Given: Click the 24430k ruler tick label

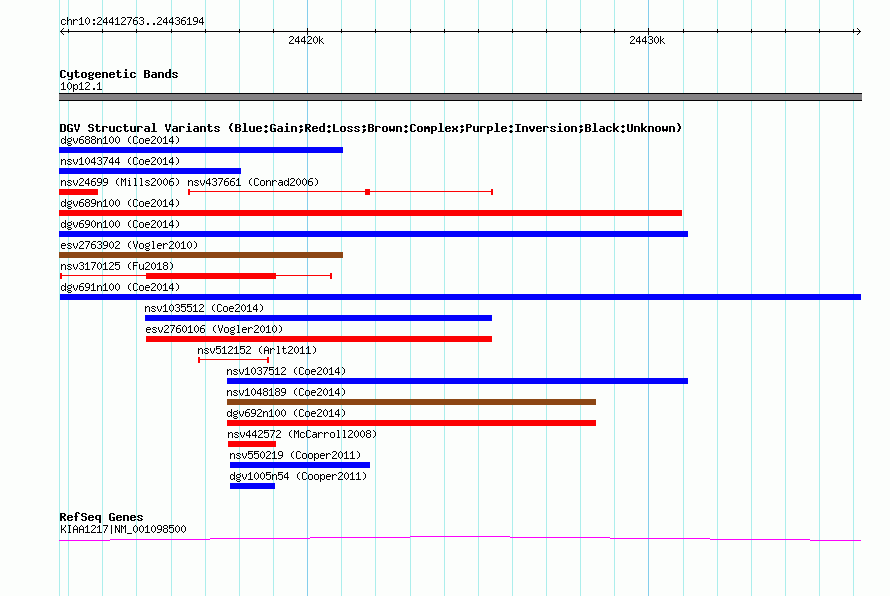Looking at the screenshot, I should [x=647, y=40].
